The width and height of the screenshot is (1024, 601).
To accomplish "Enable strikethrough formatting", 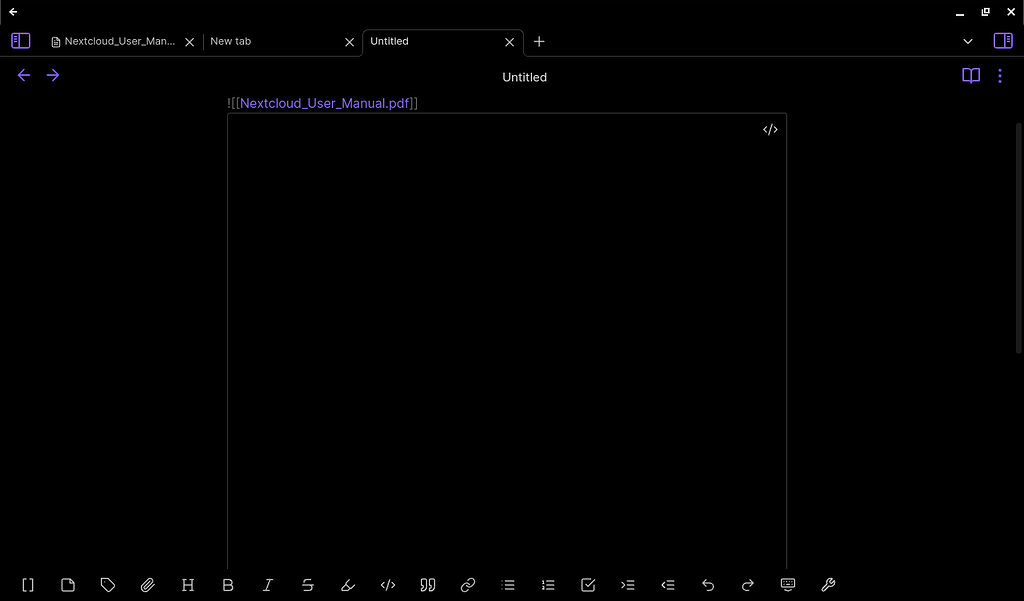I will pyautogui.click(x=307, y=585).
